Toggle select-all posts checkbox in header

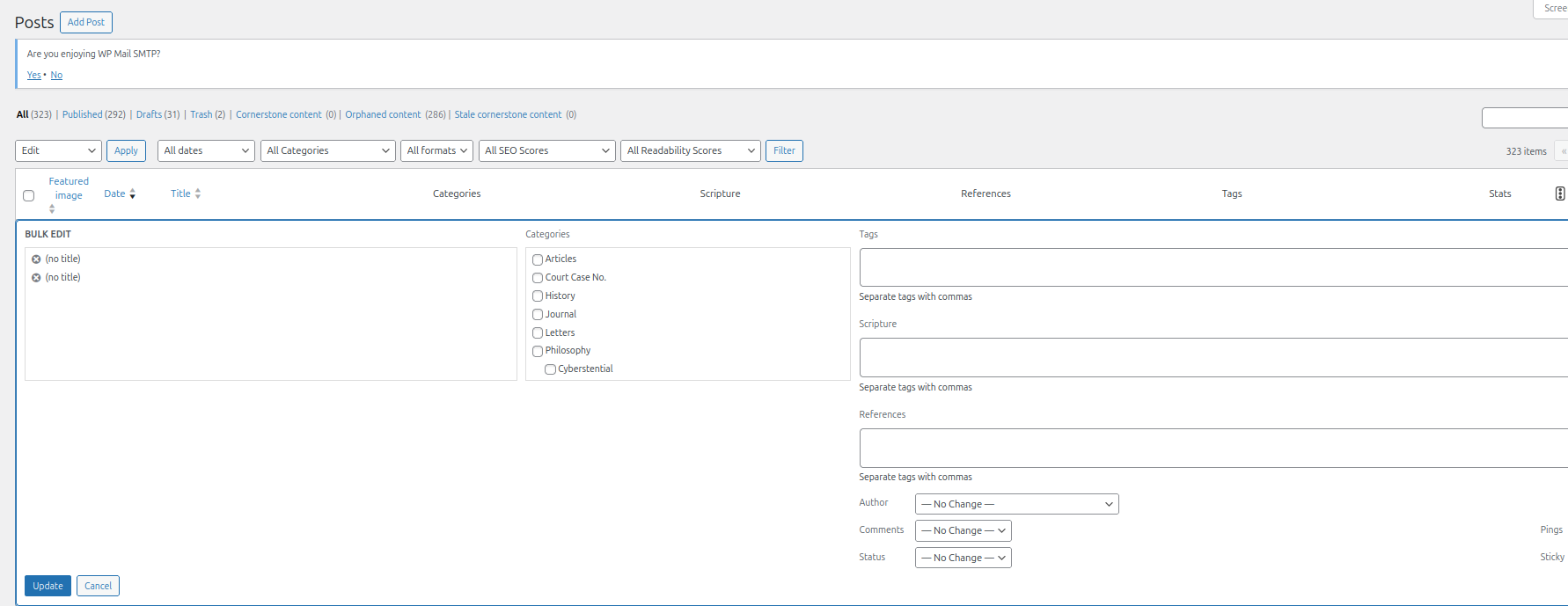(x=29, y=196)
